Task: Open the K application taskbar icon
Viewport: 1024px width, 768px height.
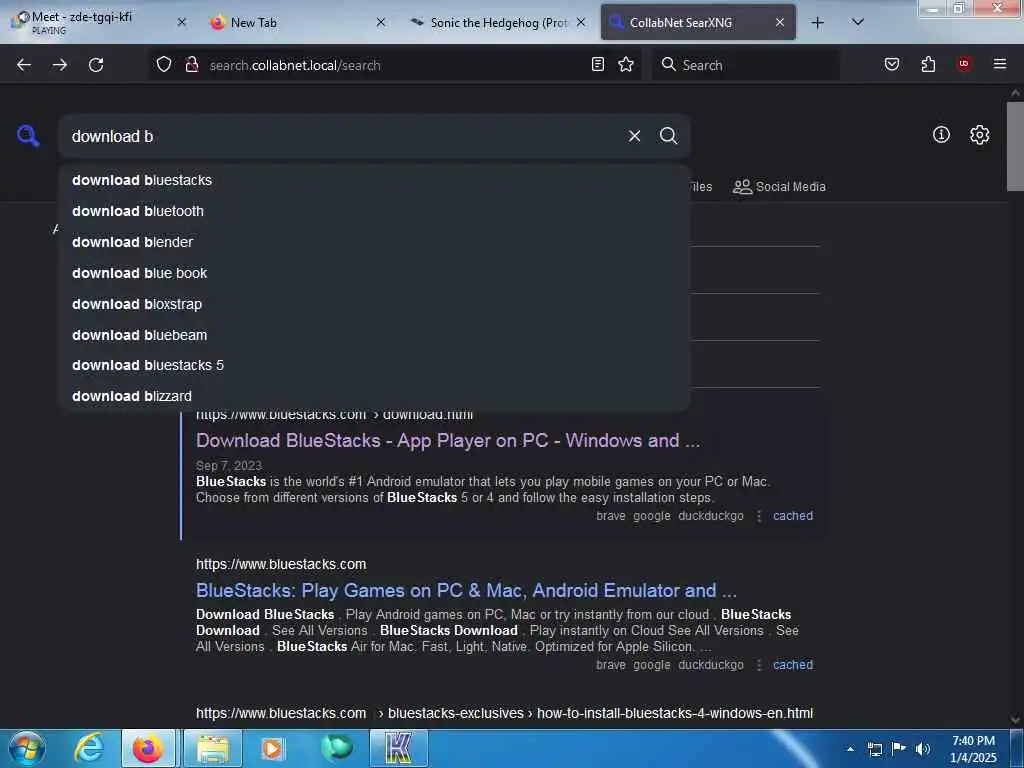Action: (x=398, y=748)
